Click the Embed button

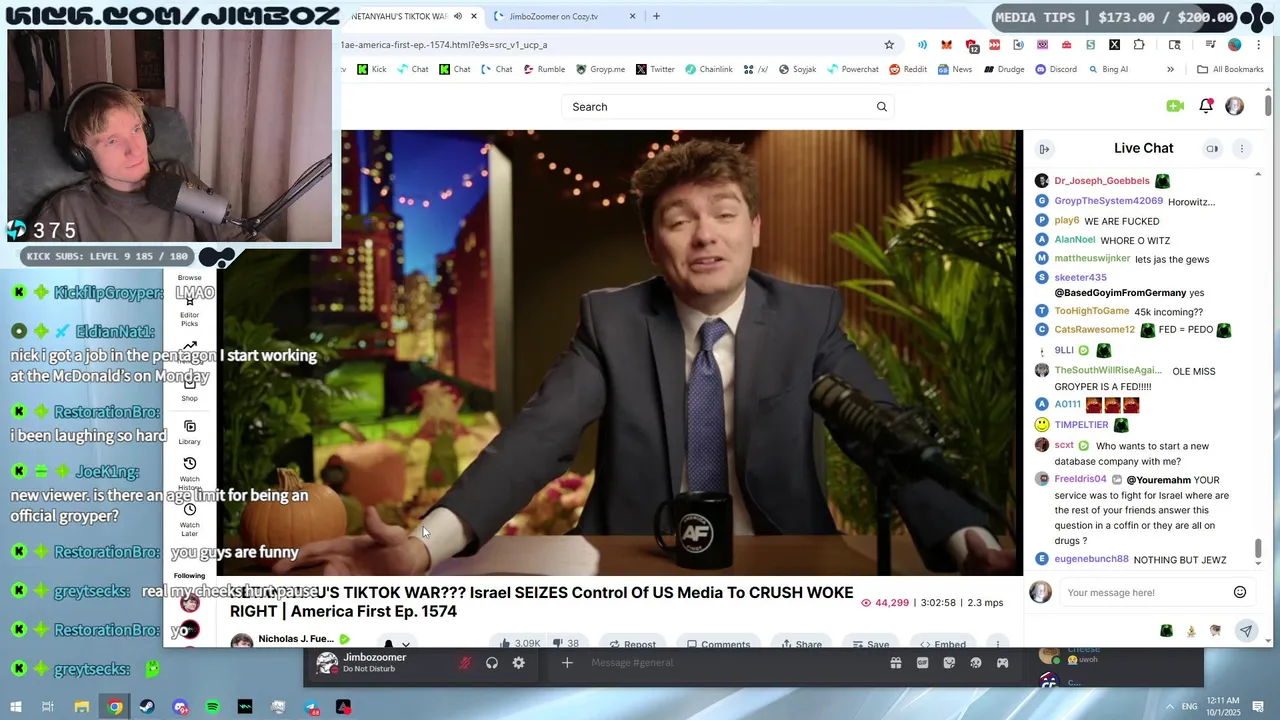[942, 644]
